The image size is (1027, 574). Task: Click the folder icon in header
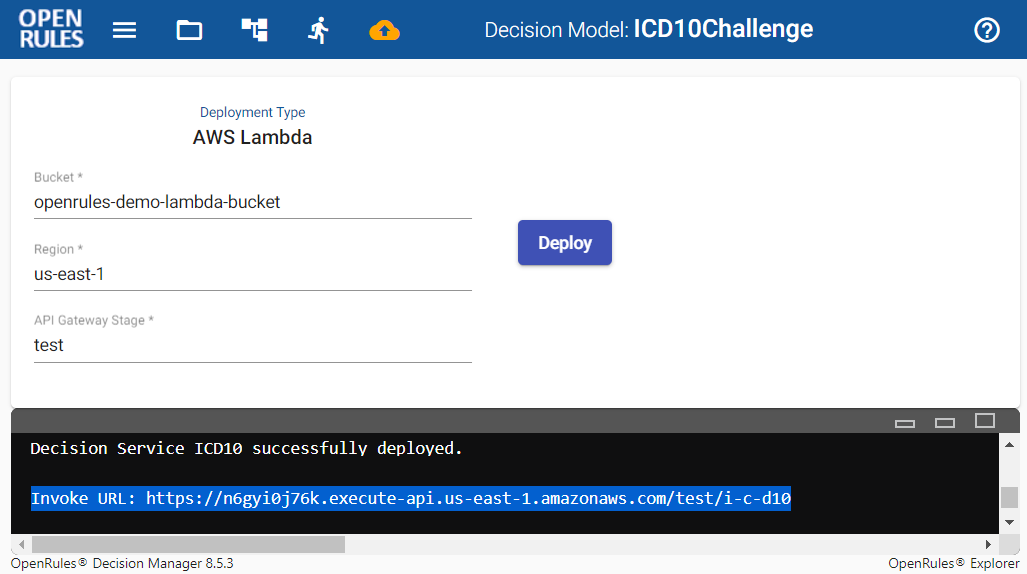[189, 30]
